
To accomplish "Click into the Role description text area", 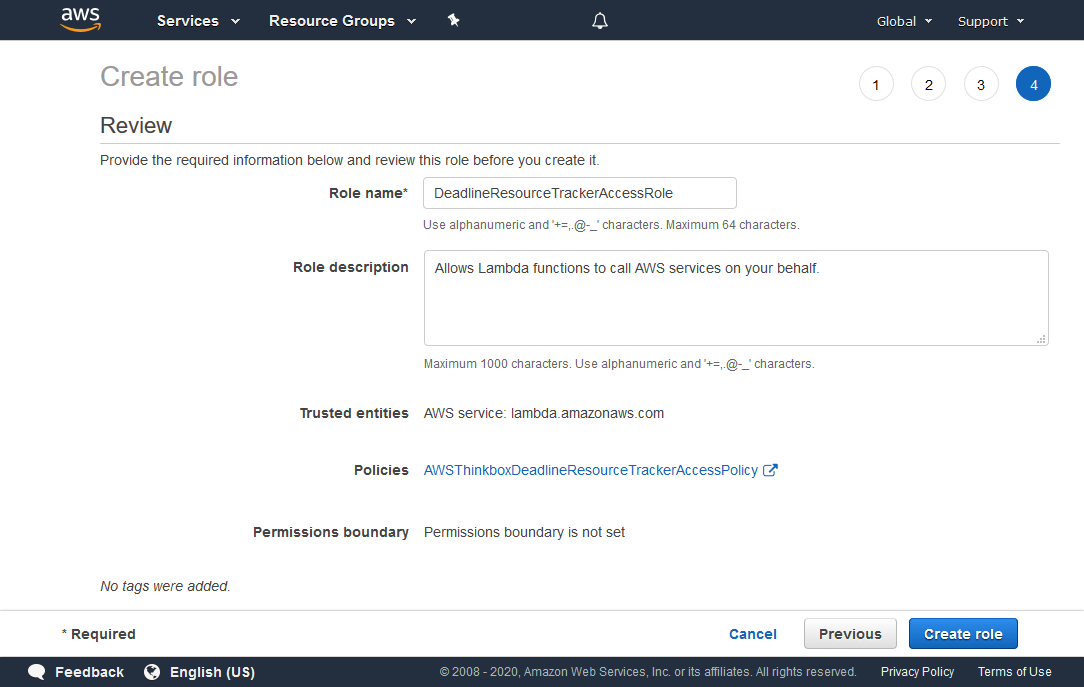I will (x=735, y=298).
